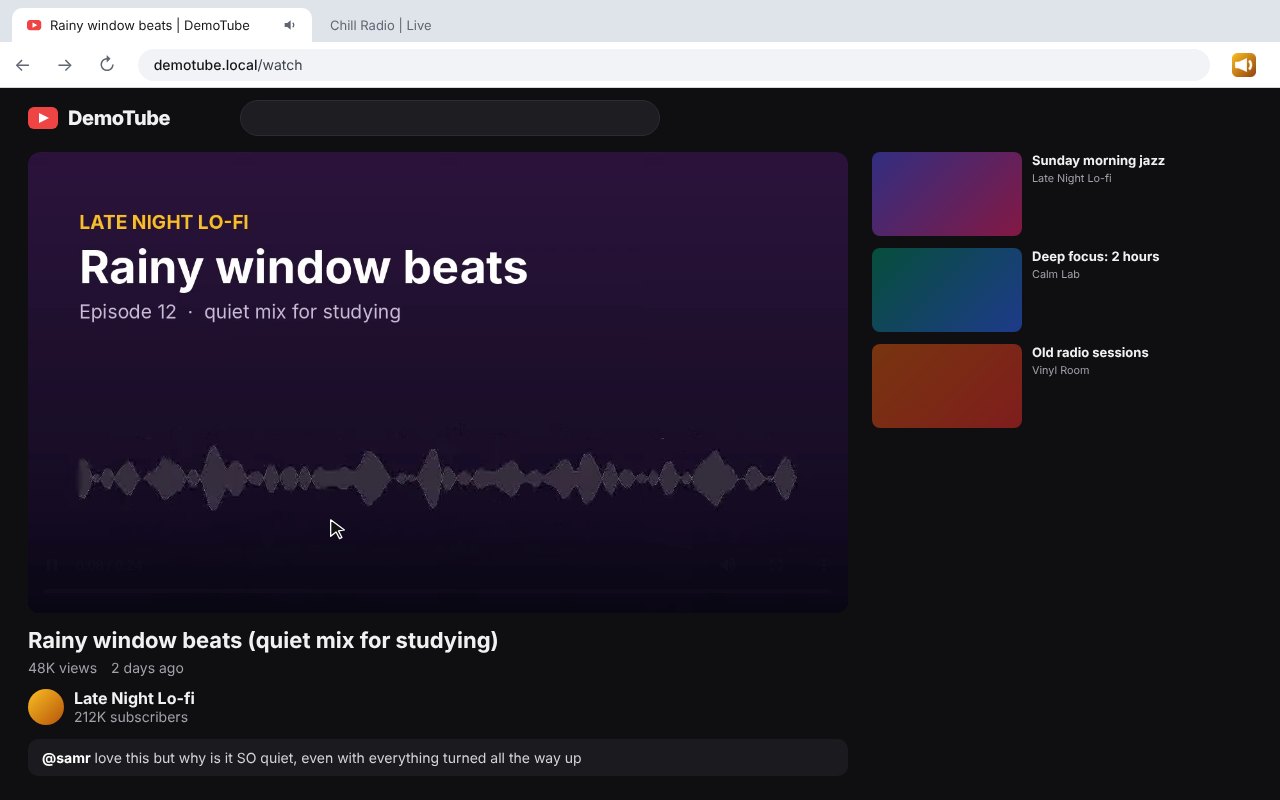Reload the page

coord(107,65)
